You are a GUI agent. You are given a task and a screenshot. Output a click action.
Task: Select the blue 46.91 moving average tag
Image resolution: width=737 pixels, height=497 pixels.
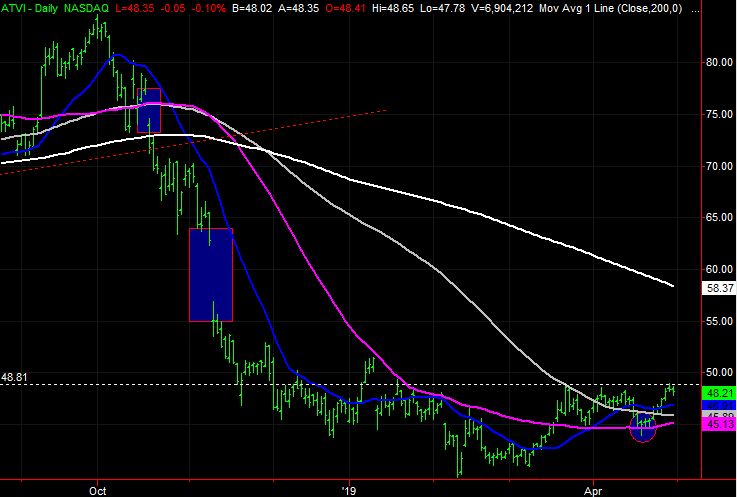pyautogui.click(x=719, y=405)
